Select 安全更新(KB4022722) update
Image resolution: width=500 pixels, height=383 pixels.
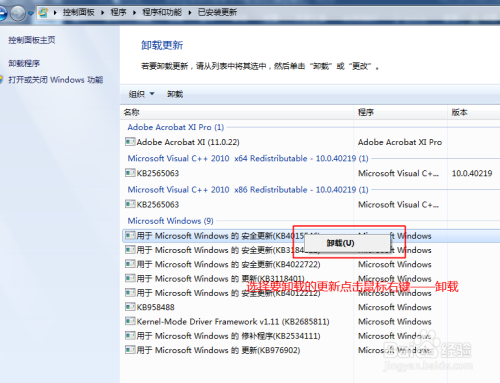pos(228,264)
